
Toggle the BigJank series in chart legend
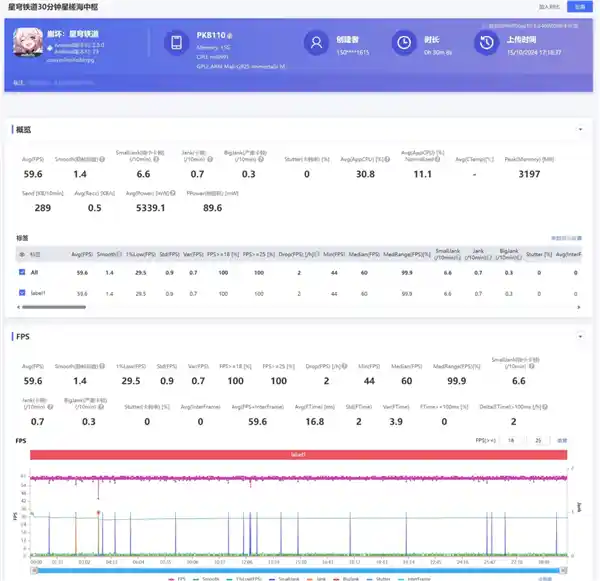pyautogui.click(x=346, y=579)
